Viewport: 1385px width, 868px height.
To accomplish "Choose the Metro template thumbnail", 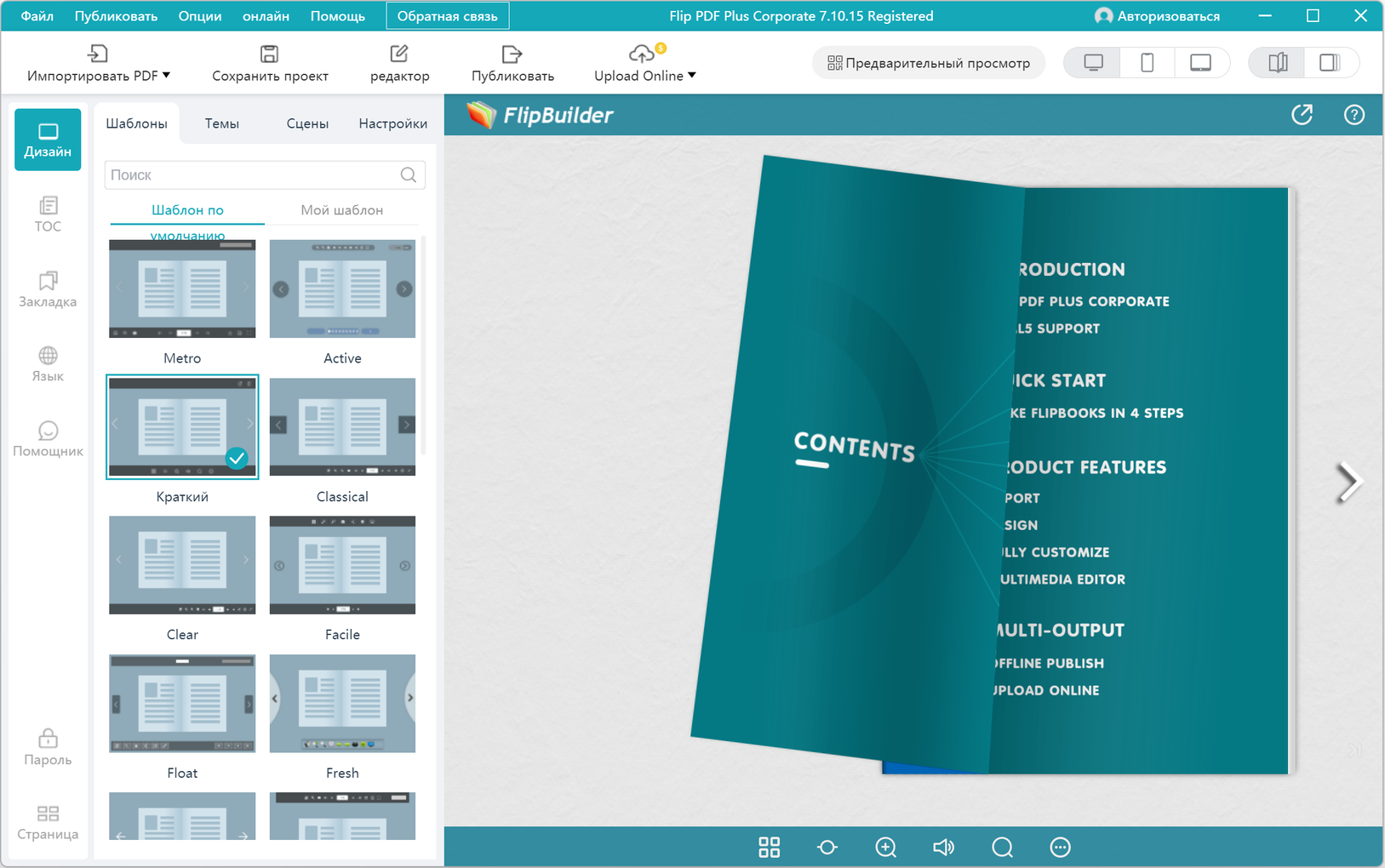I will (182, 289).
